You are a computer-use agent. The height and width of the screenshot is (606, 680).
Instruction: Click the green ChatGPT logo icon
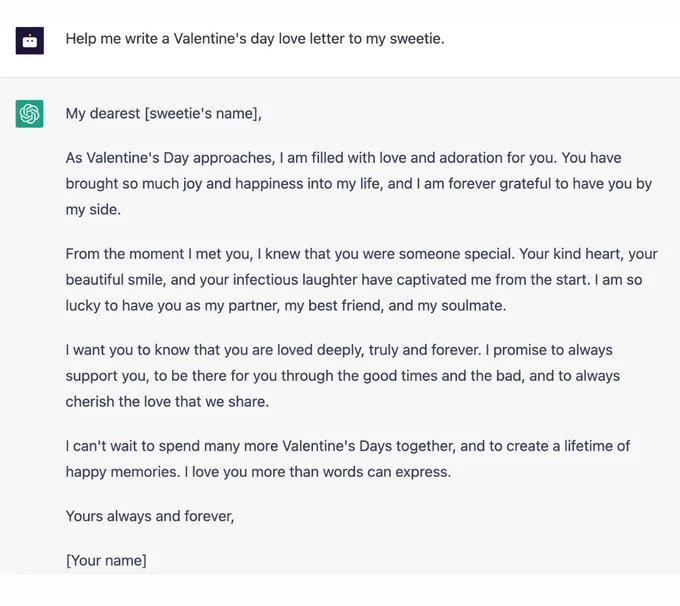29,114
